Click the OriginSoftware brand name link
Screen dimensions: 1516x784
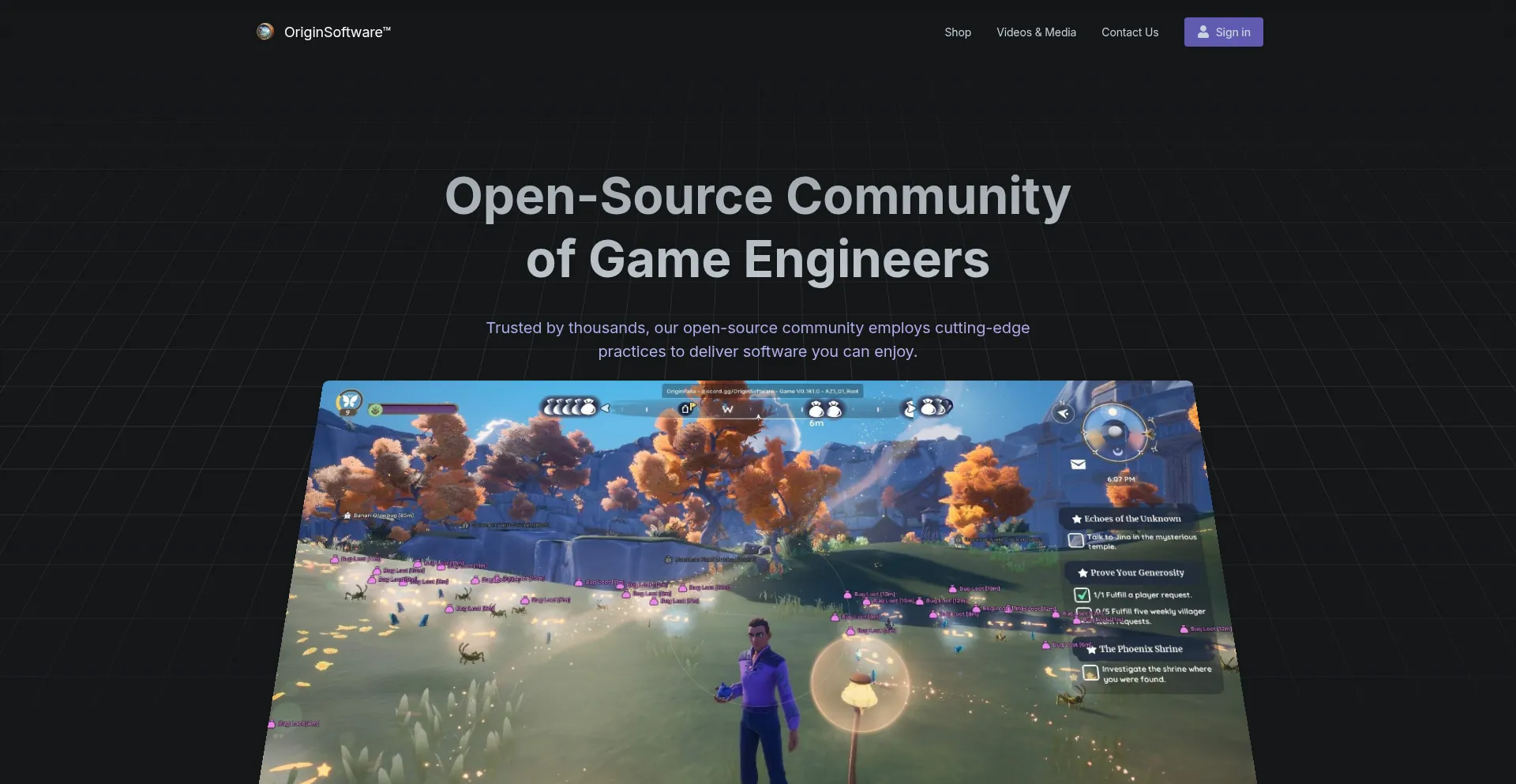pos(337,32)
